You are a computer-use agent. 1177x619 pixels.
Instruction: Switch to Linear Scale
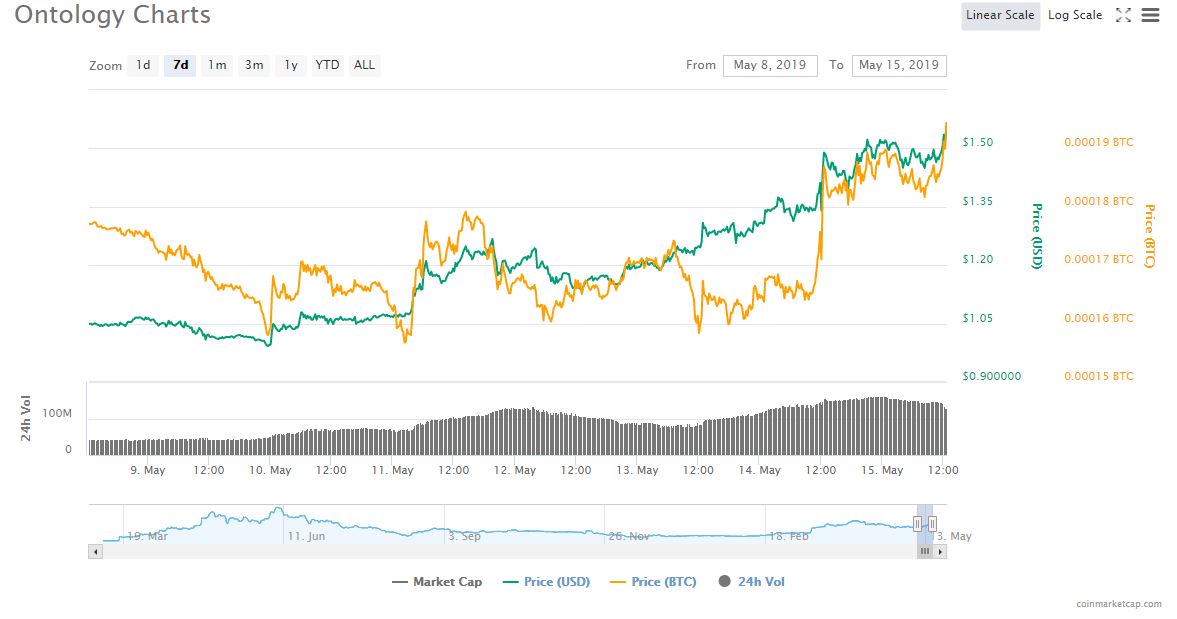(x=1000, y=15)
